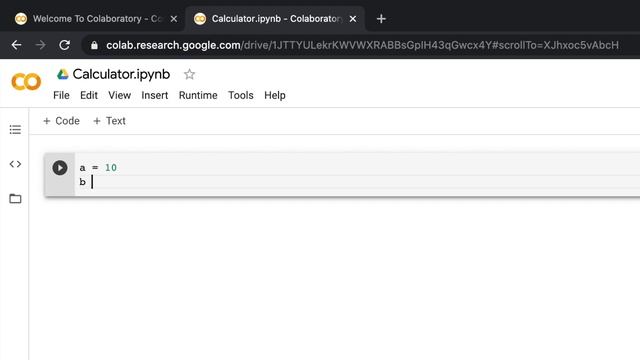The image size is (640, 360).
Task: Click the Google Drive icon beside the title
Action: pyautogui.click(x=62, y=74)
